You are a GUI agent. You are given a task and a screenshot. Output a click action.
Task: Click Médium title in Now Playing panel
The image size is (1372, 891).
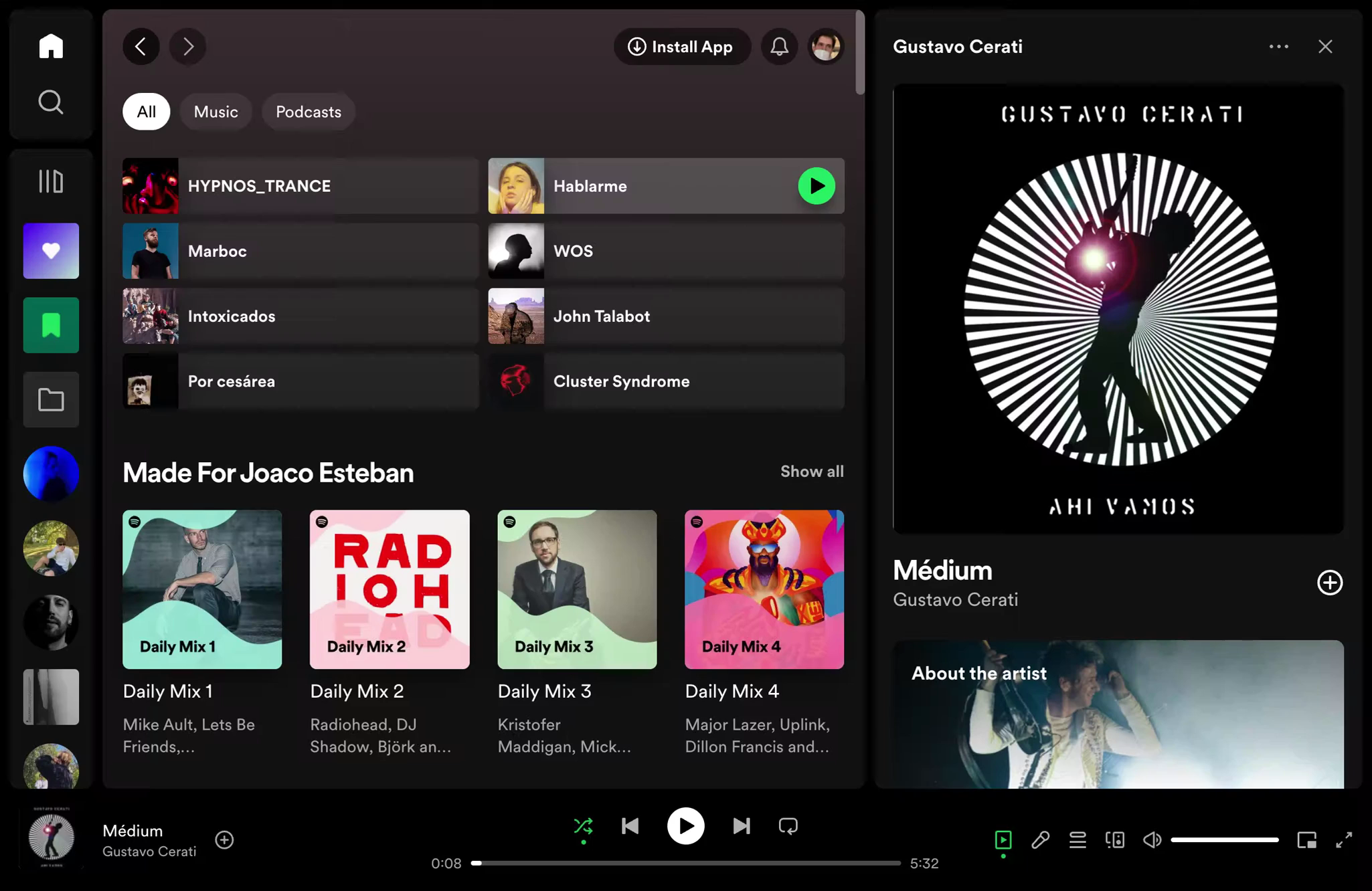coord(942,571)
